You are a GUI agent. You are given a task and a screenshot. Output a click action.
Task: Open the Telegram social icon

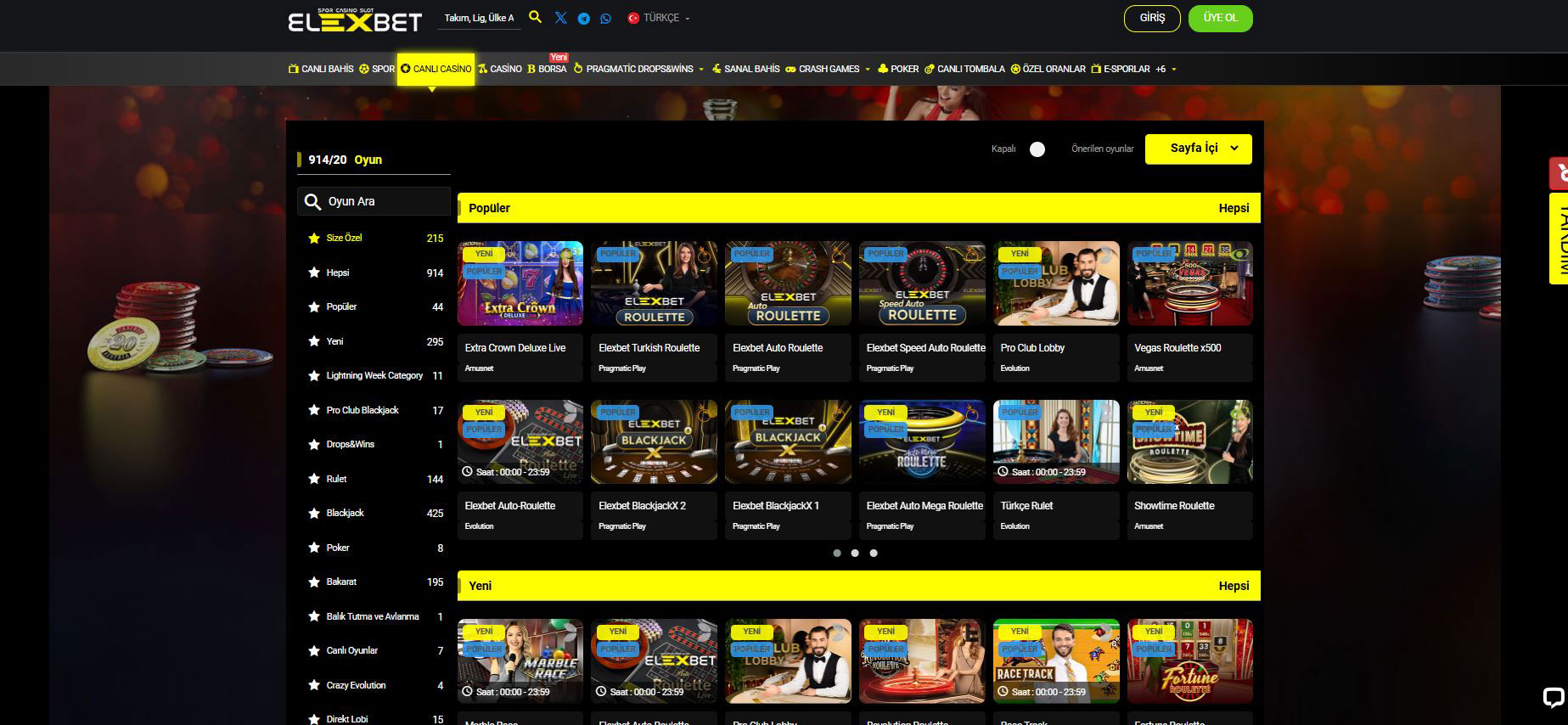(584, 19)
